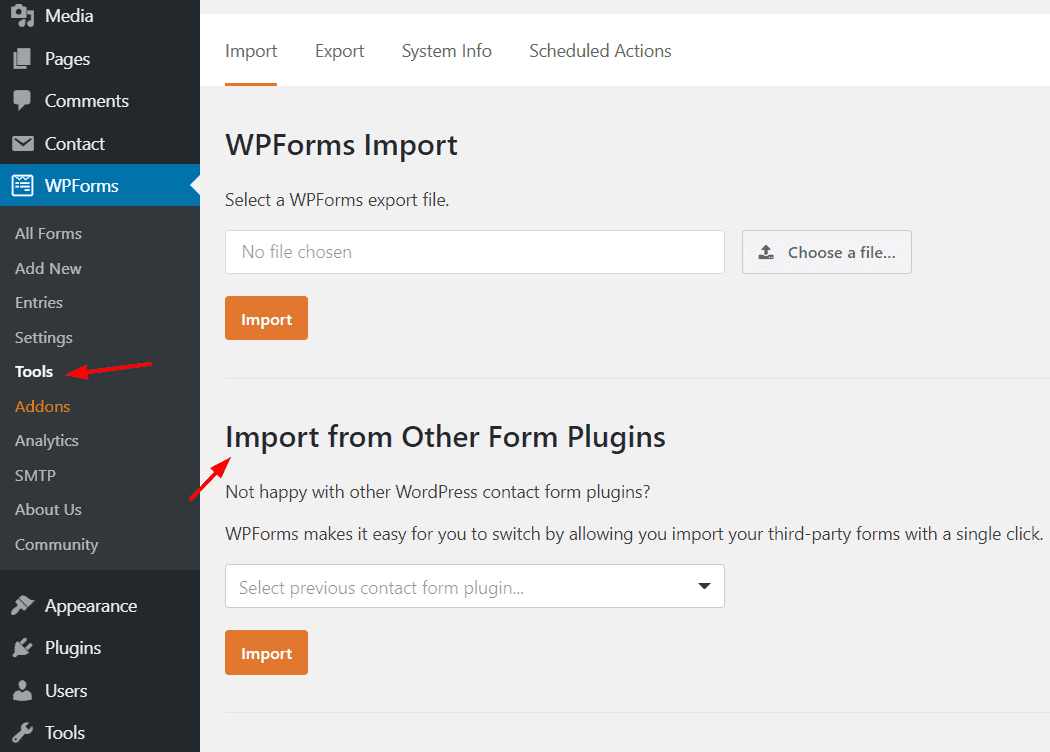Open All Forms submenu item

tap(48, 234)
